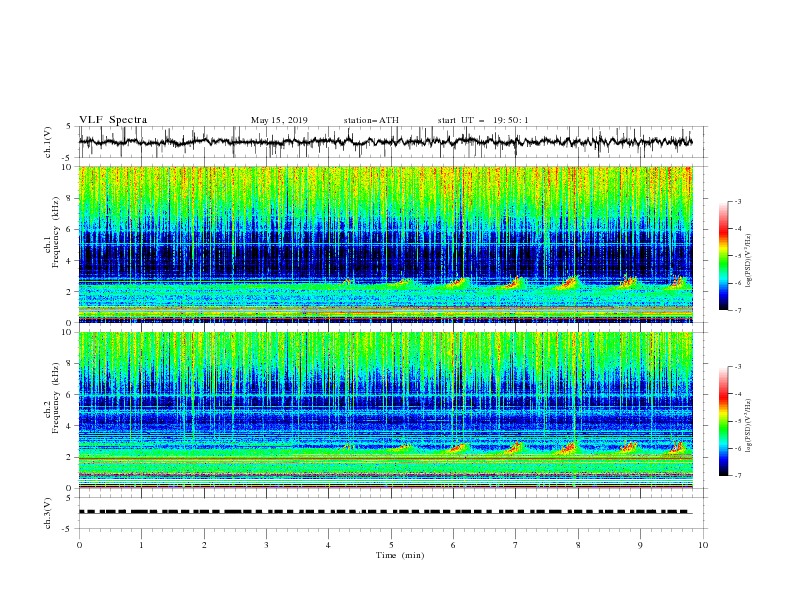Click '-7' label on ch.2 colorbar
This screenshot has height=612, width=792.
pos(738,476)
